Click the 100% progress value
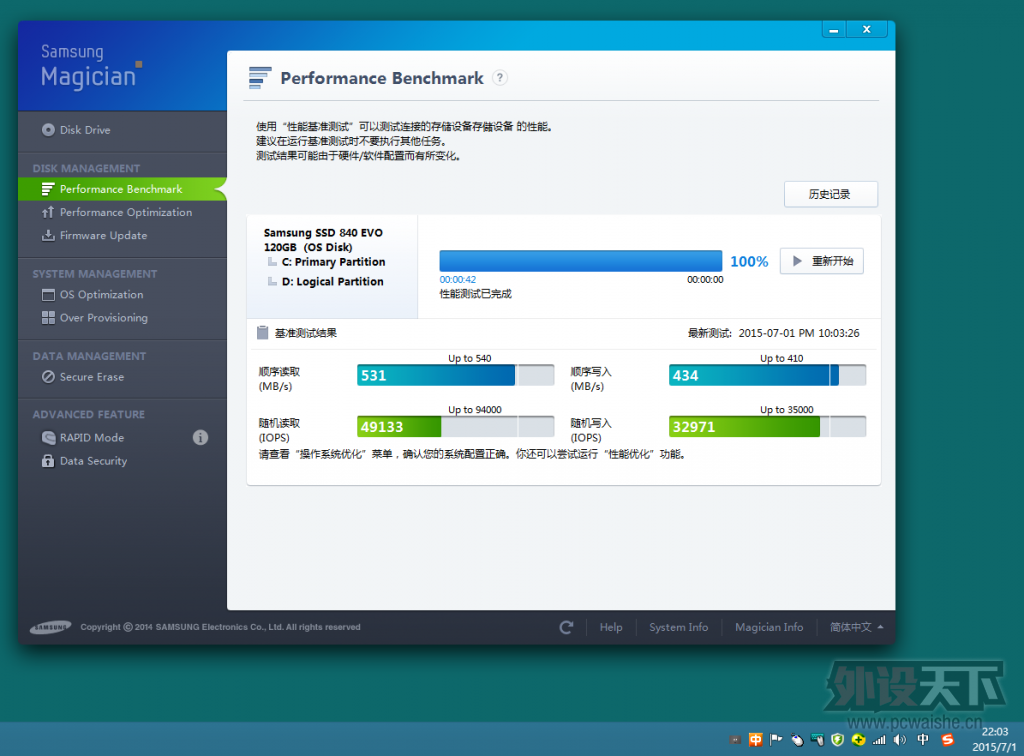 click(x=749, y=262)
